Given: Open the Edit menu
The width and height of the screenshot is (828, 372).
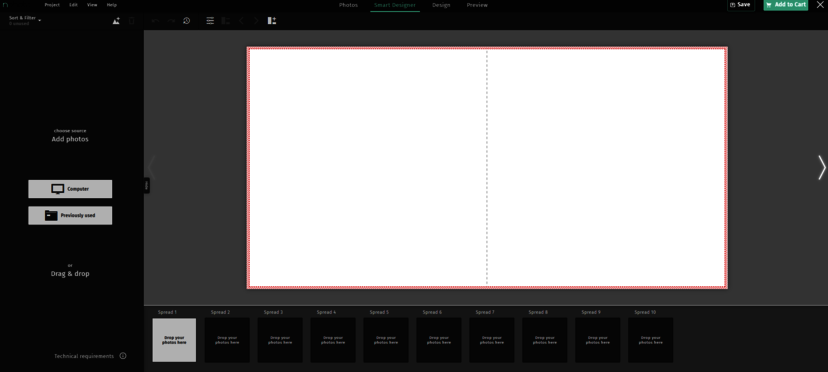Looking at the screenshot, I should (73, 5).
